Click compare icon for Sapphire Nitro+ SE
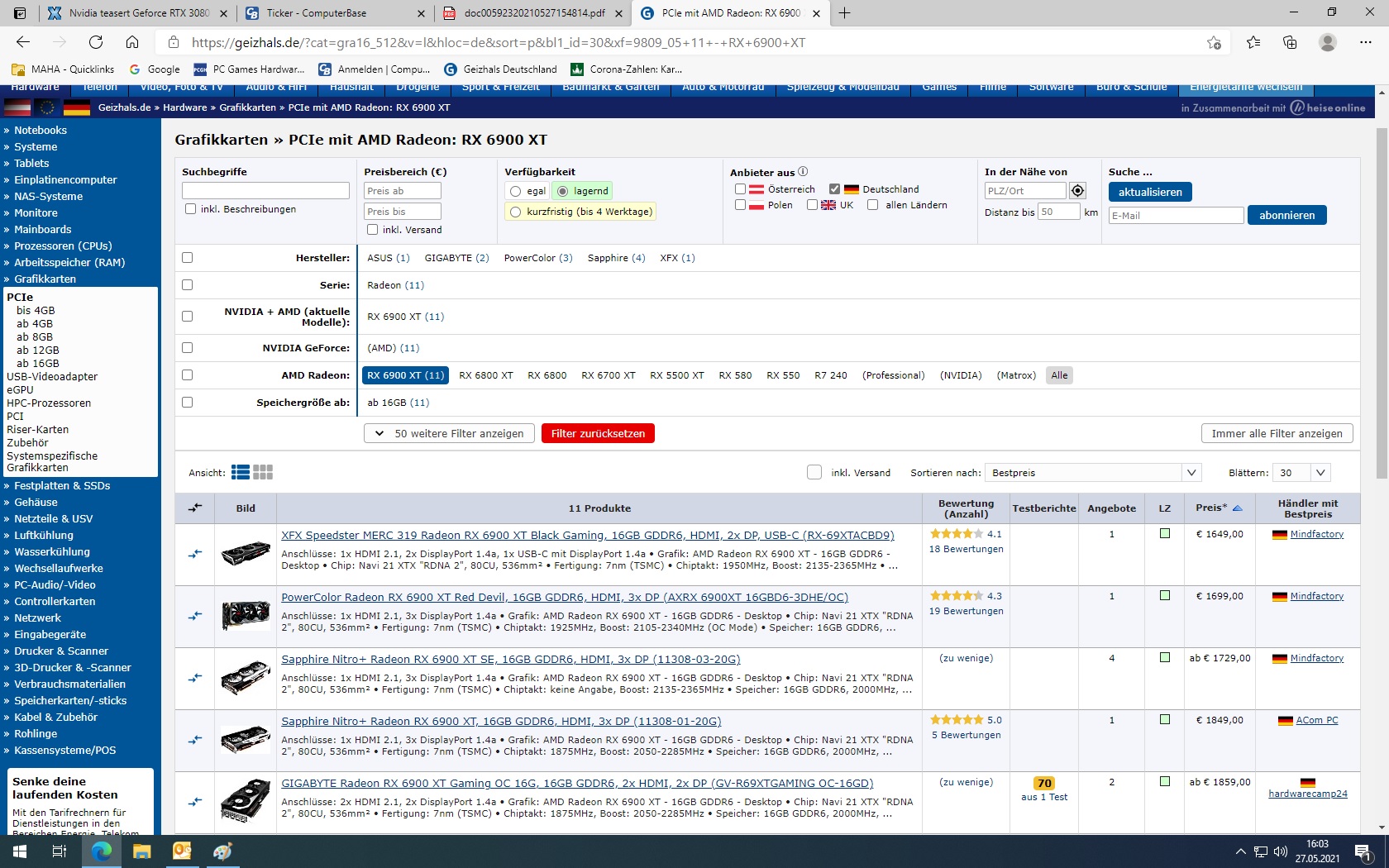Image resolution: width=1389 pixels, height=868 pixels. (195, 678)
